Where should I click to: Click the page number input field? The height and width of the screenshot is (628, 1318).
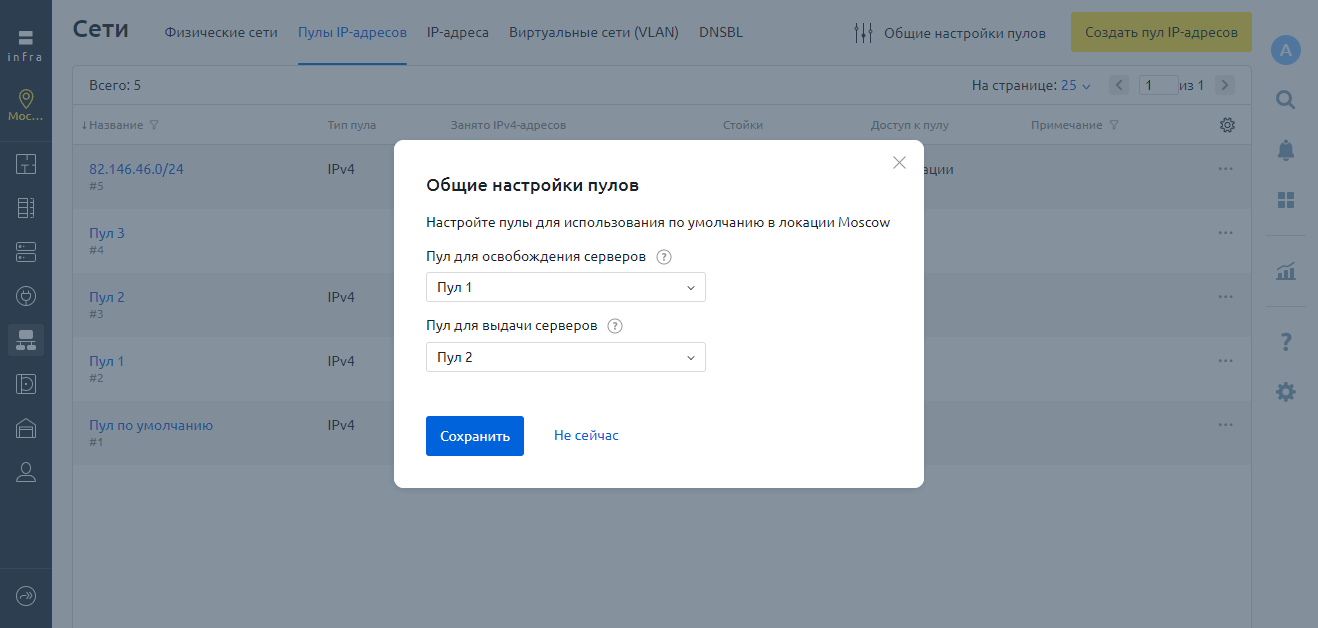1158,85
